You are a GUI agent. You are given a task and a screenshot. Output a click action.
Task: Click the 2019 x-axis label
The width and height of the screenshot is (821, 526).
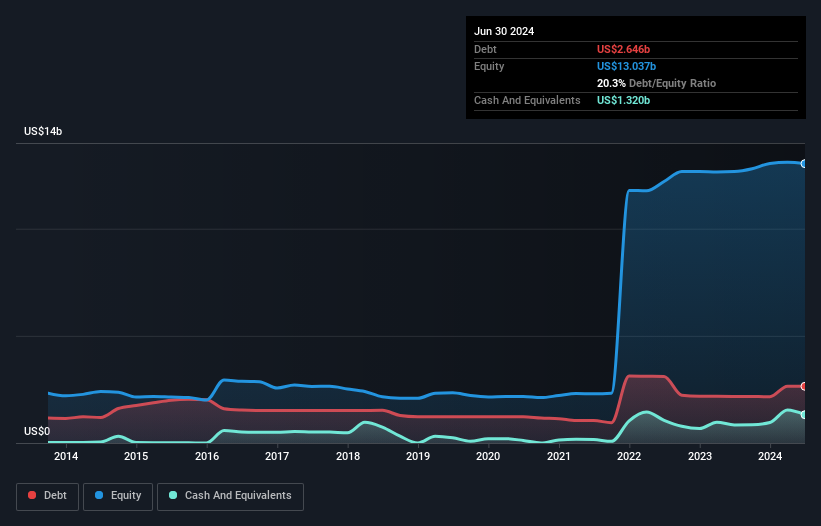[418, 456]
